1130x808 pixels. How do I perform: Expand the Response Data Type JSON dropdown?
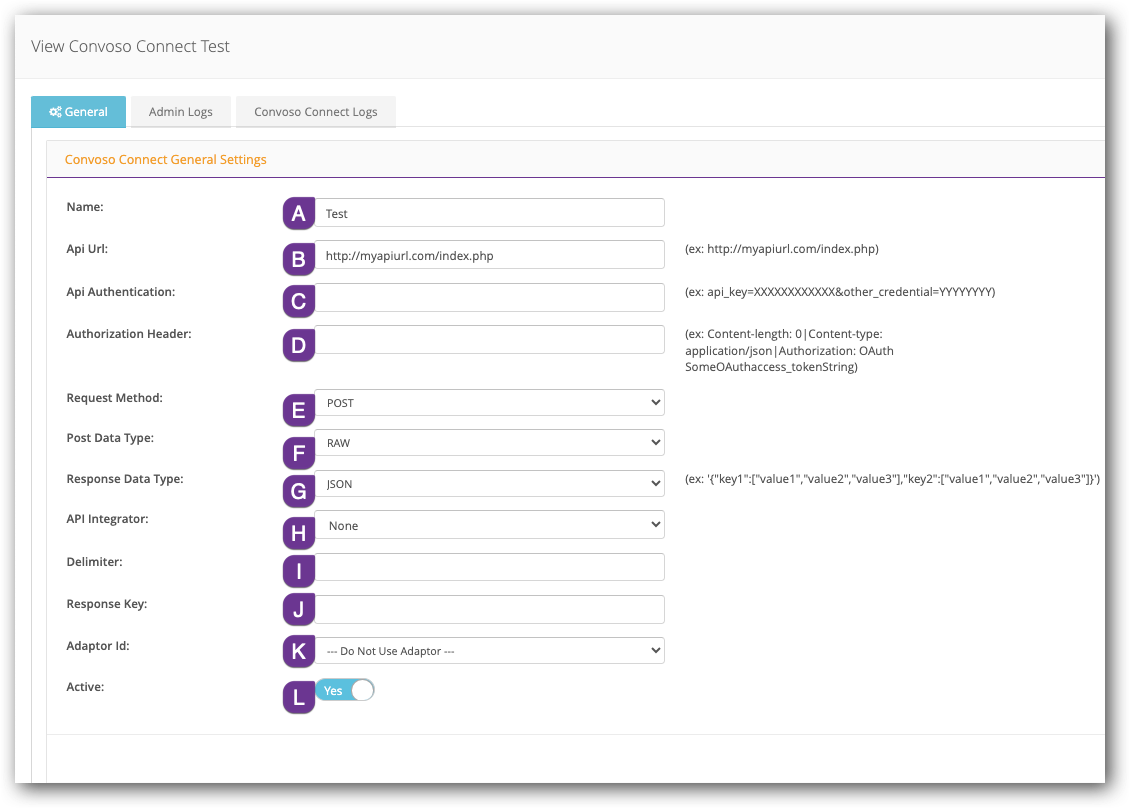[x=489, y=484]
